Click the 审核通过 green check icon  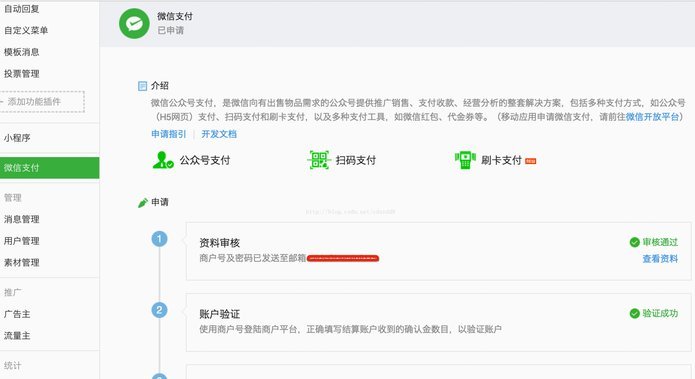(x=634, y=242)
